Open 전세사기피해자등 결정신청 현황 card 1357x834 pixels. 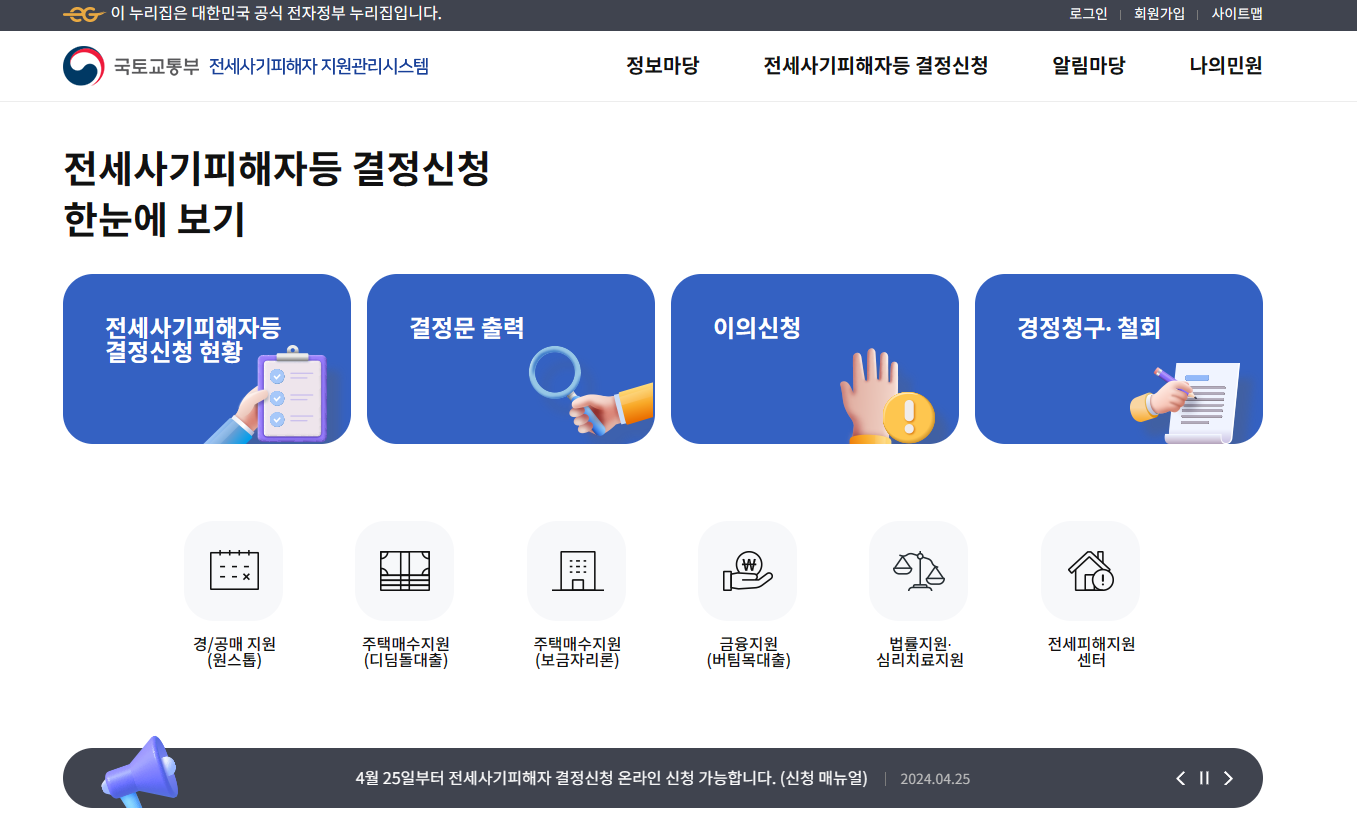click(207, 359)
